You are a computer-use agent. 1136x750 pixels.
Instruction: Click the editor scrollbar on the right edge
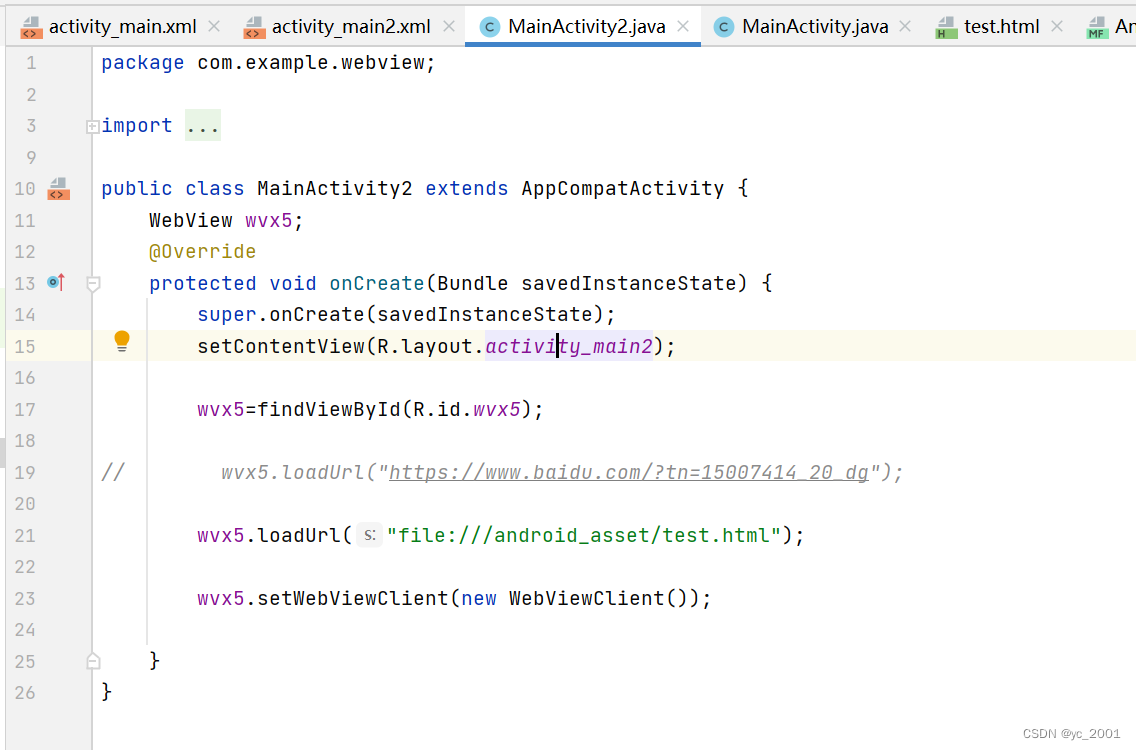click(x=1129, y=400)
